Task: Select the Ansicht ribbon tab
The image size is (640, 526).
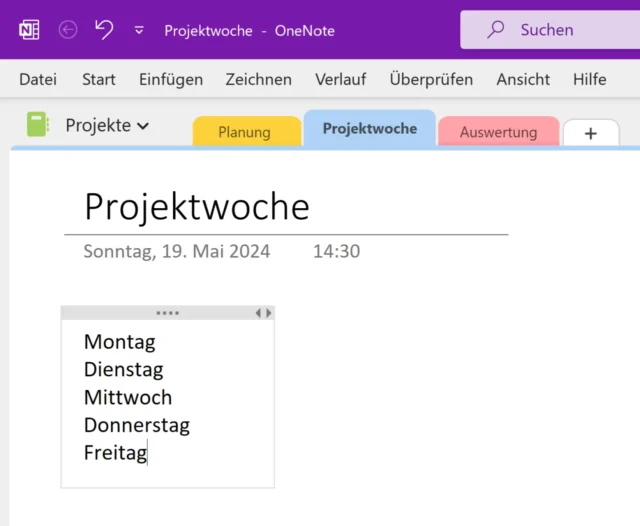Action: point(523,79)
